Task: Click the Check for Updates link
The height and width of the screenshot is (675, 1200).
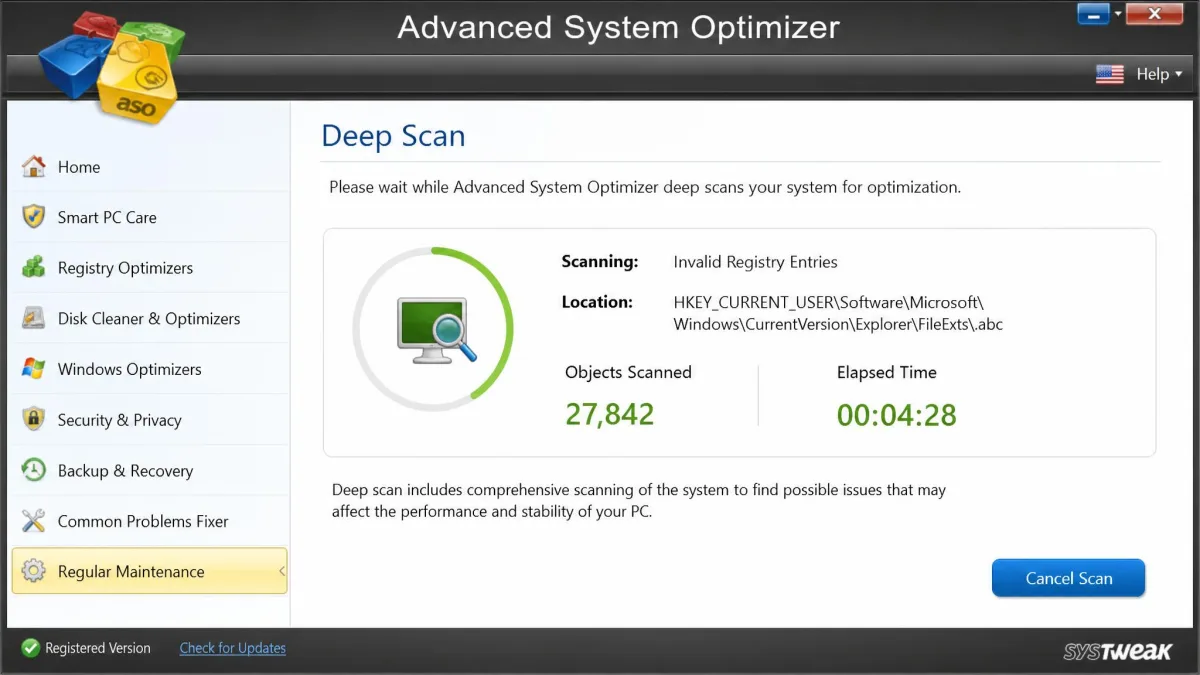Action: coord(232,648)
